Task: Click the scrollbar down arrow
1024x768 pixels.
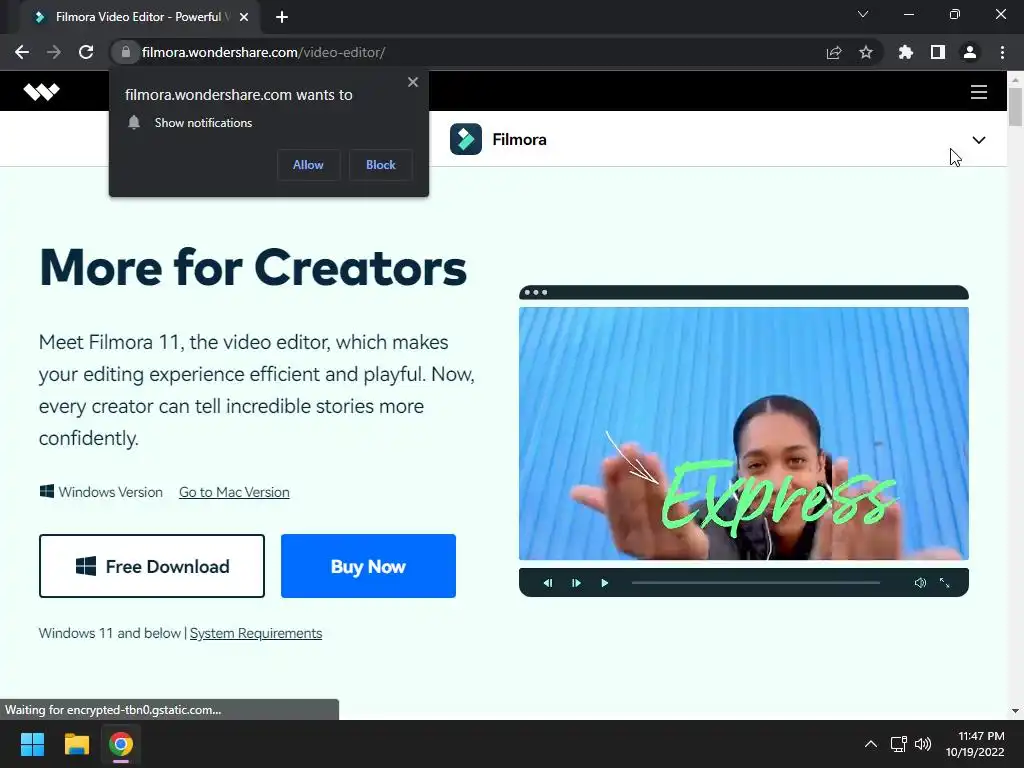Action: tap(1015, 711)
